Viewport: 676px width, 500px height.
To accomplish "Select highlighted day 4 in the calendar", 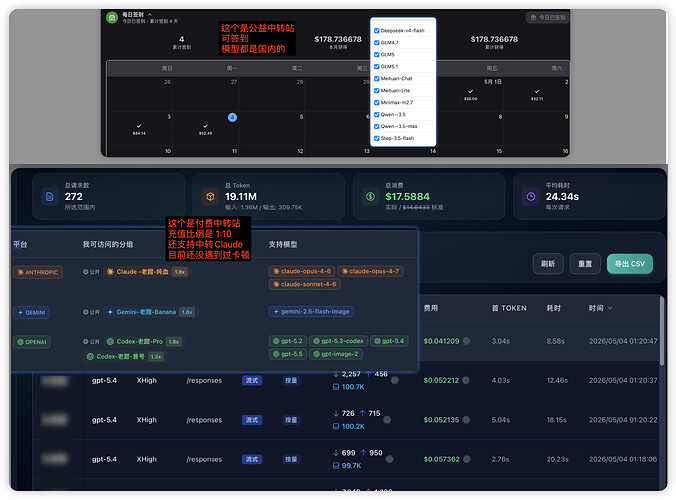I will click(232, 117).
